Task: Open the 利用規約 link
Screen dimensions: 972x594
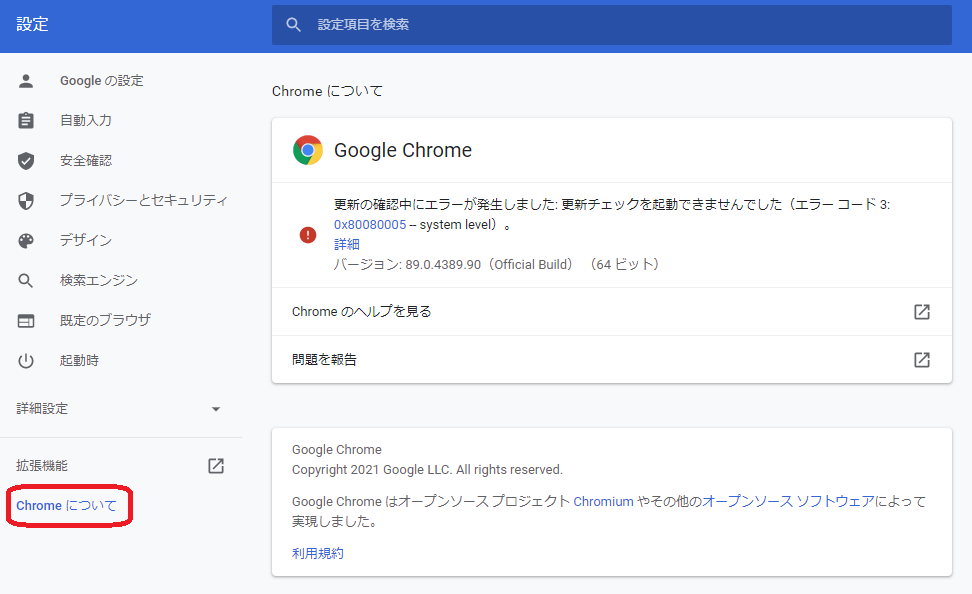Action: (x=317, y=553)
